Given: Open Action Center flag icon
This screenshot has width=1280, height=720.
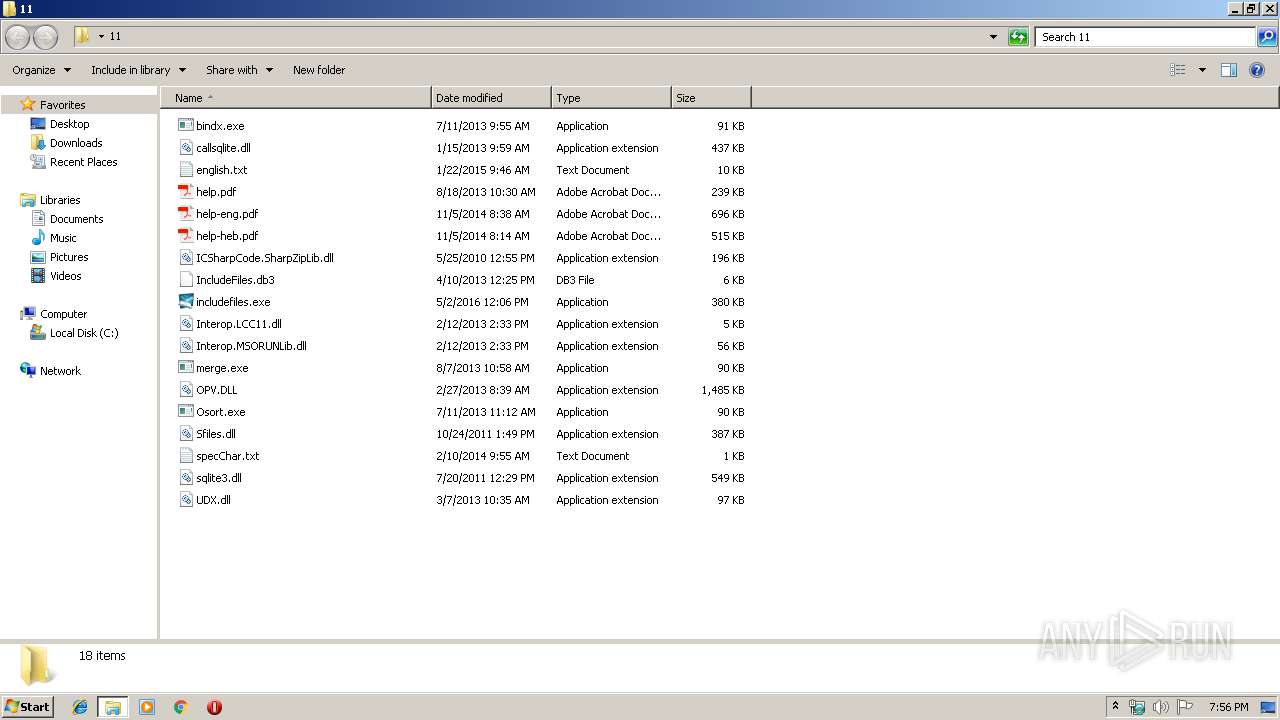Looking at the screenshot, I should coord(1185,707).
